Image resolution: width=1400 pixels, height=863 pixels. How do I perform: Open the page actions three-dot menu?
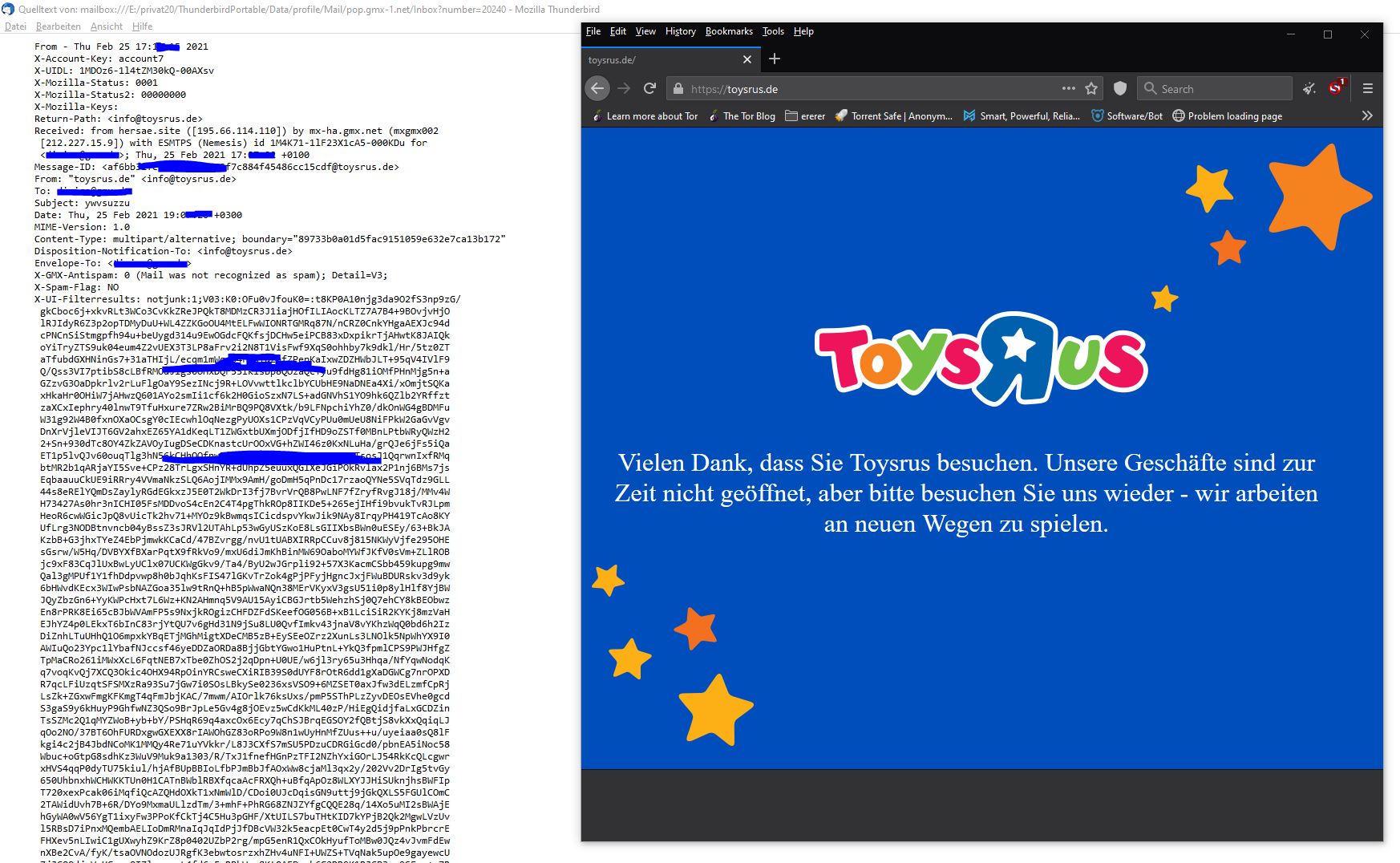click(1068, 88)
